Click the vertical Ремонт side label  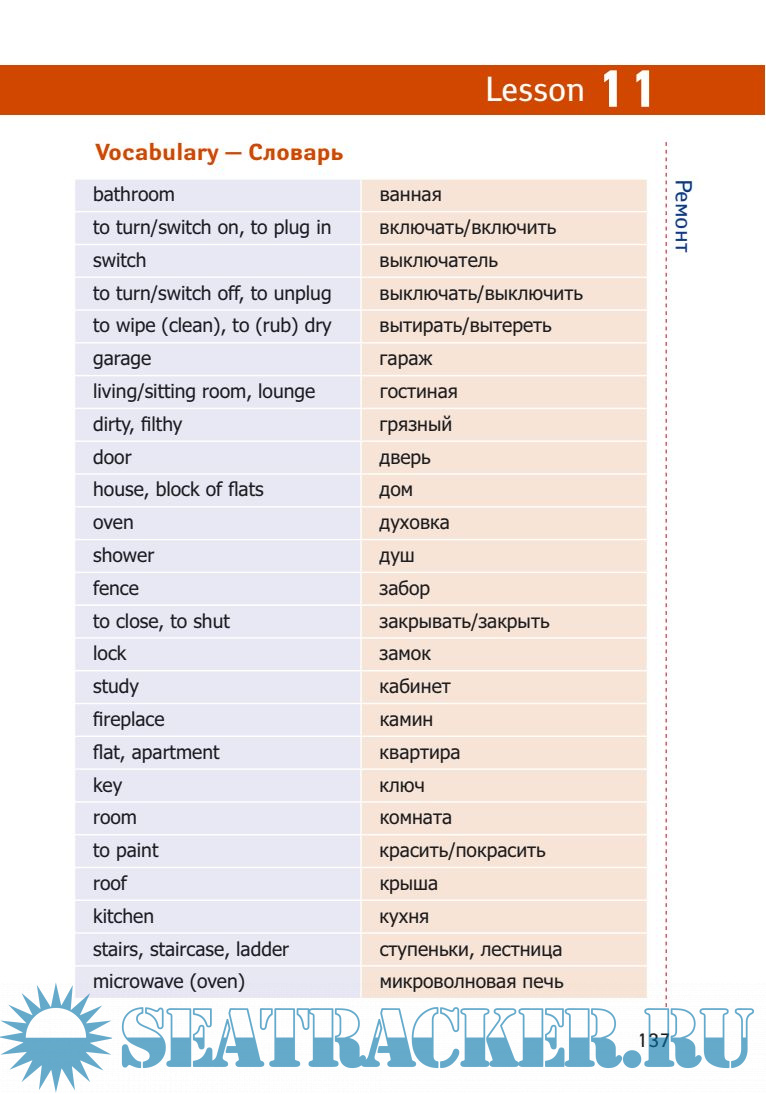[x=682, y=216]
